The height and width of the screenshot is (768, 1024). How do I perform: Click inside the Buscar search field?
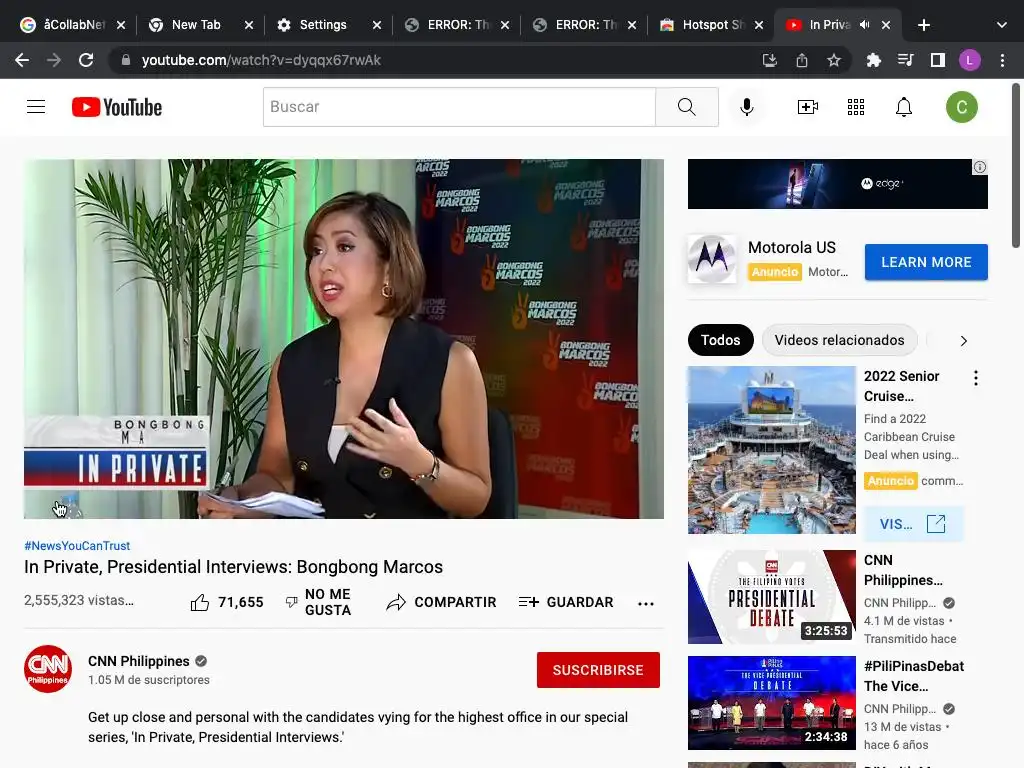pos(459,106)
